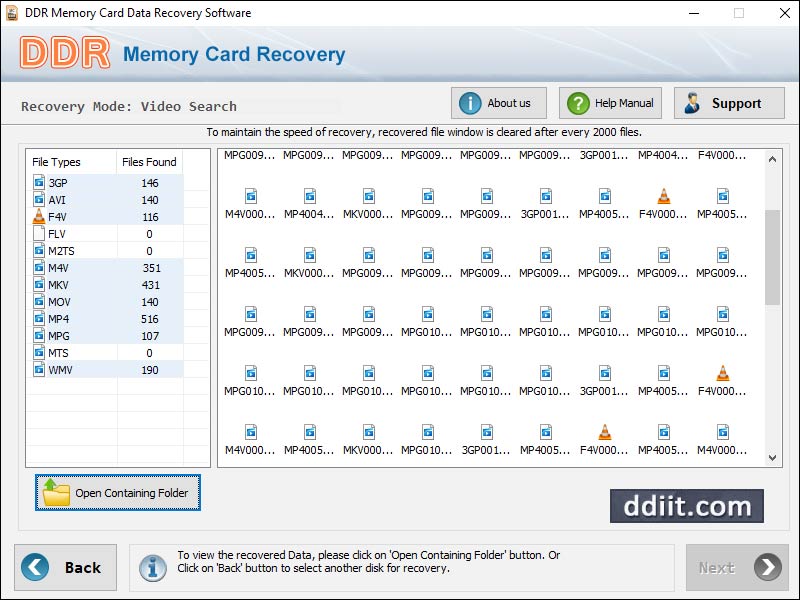Click the info icon beside About us

[470, 102]
